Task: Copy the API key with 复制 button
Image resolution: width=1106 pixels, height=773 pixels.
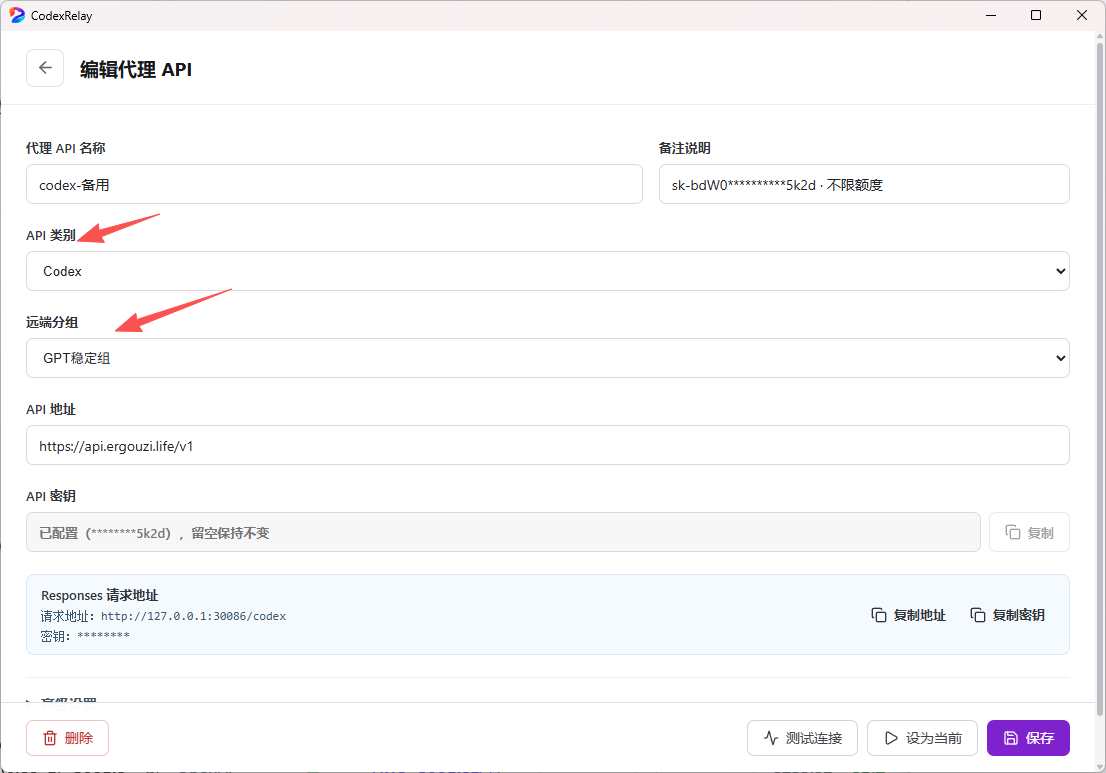Action: coord(1029,532)
